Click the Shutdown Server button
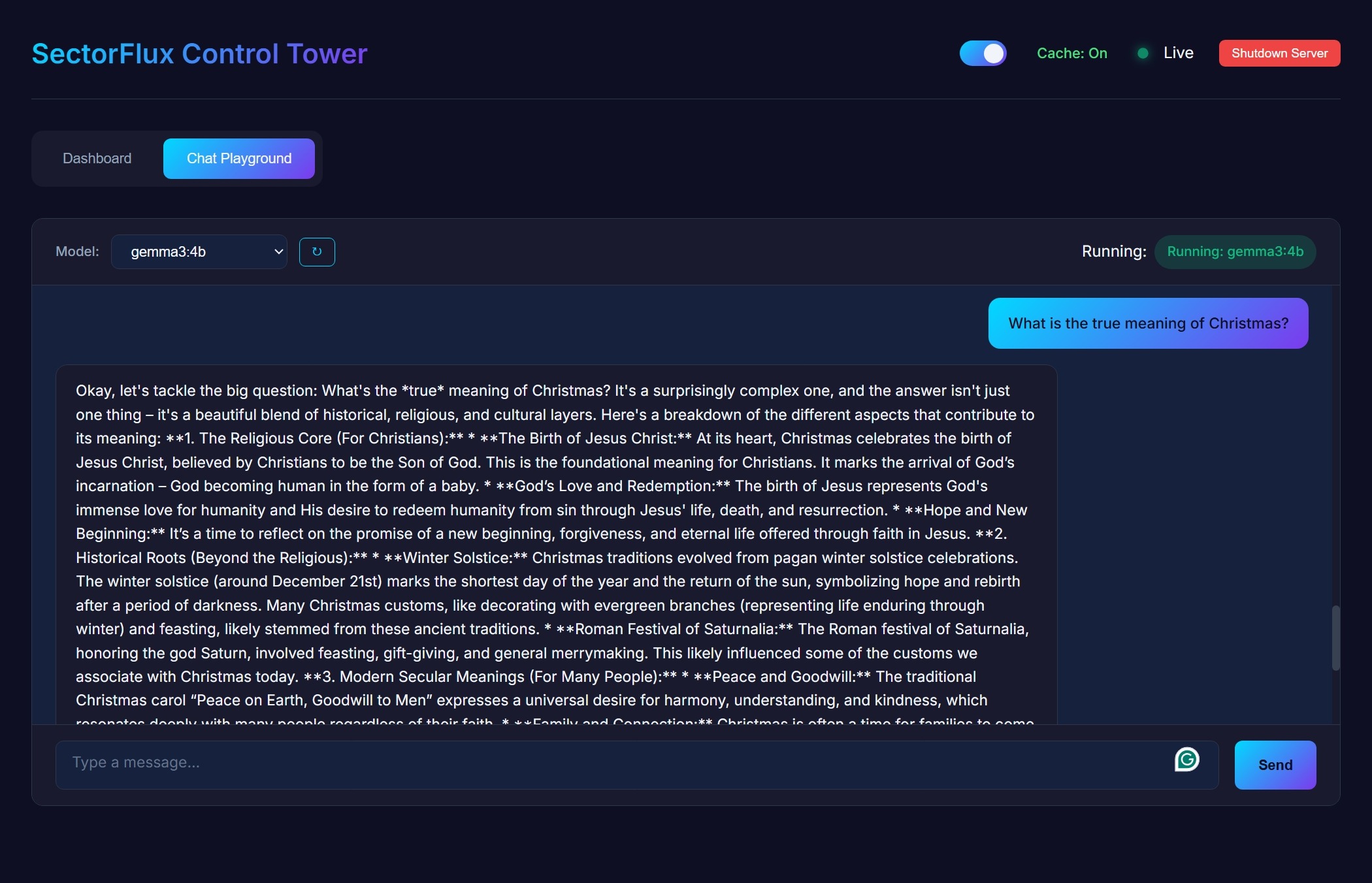The image size is (1372, 883). (x=1279, y=53)
